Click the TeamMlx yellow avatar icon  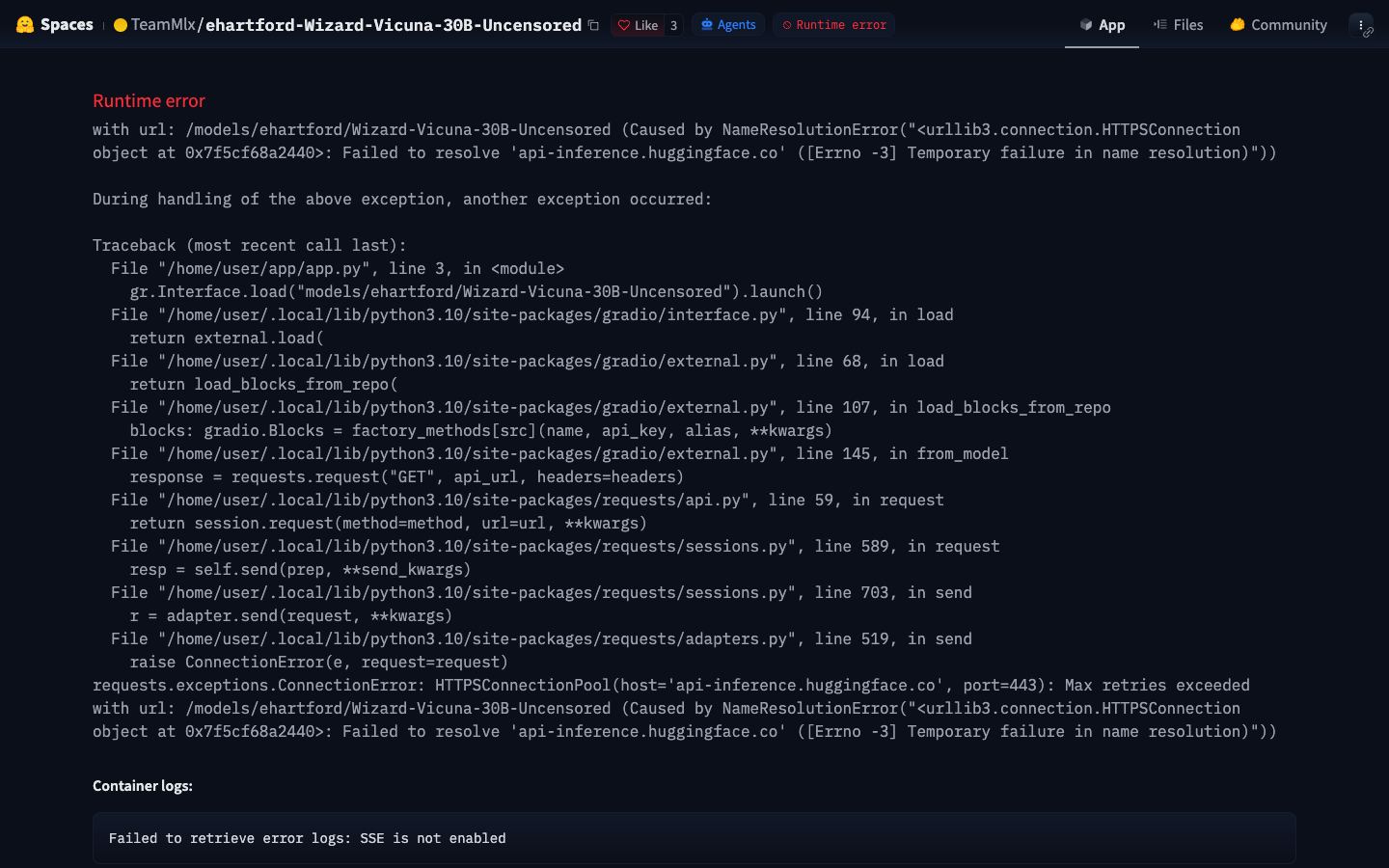121,25
